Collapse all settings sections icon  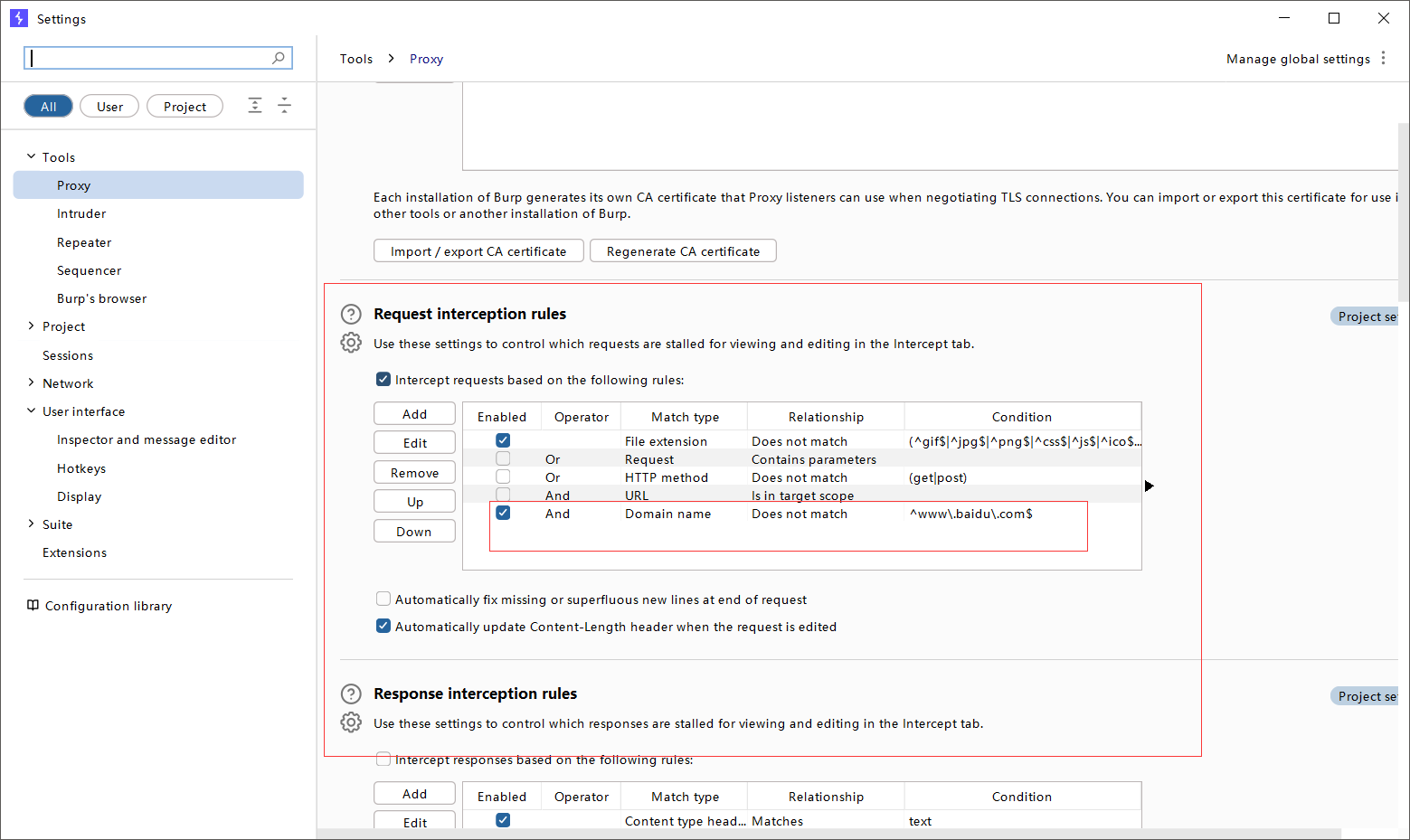284,106
